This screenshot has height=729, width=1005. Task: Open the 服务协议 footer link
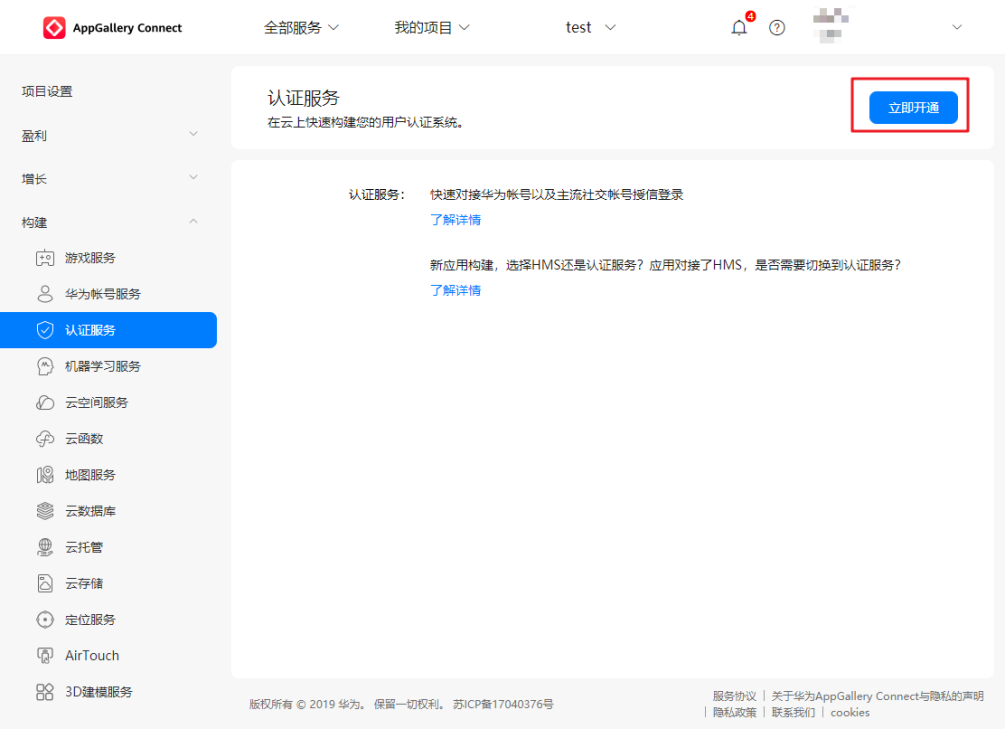click(x=735, y=696)
